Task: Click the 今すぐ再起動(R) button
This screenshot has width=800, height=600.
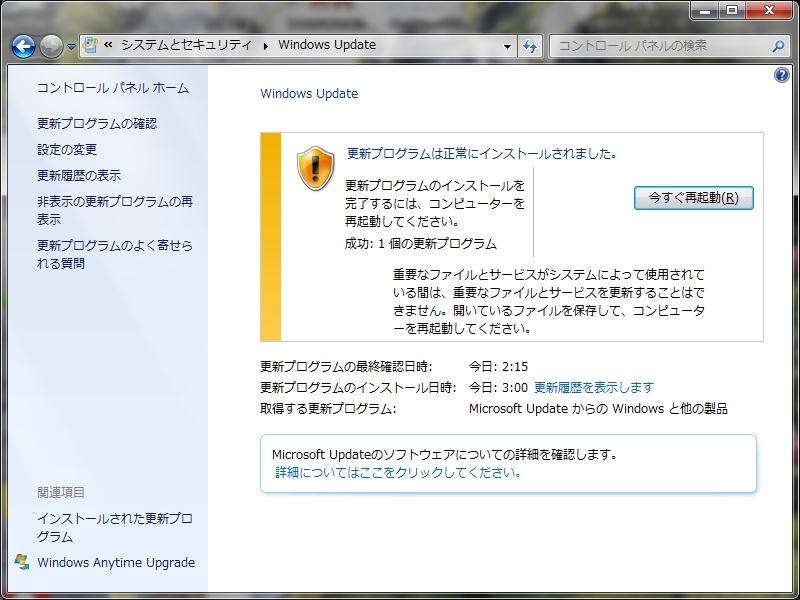Action: pos(693,198)
